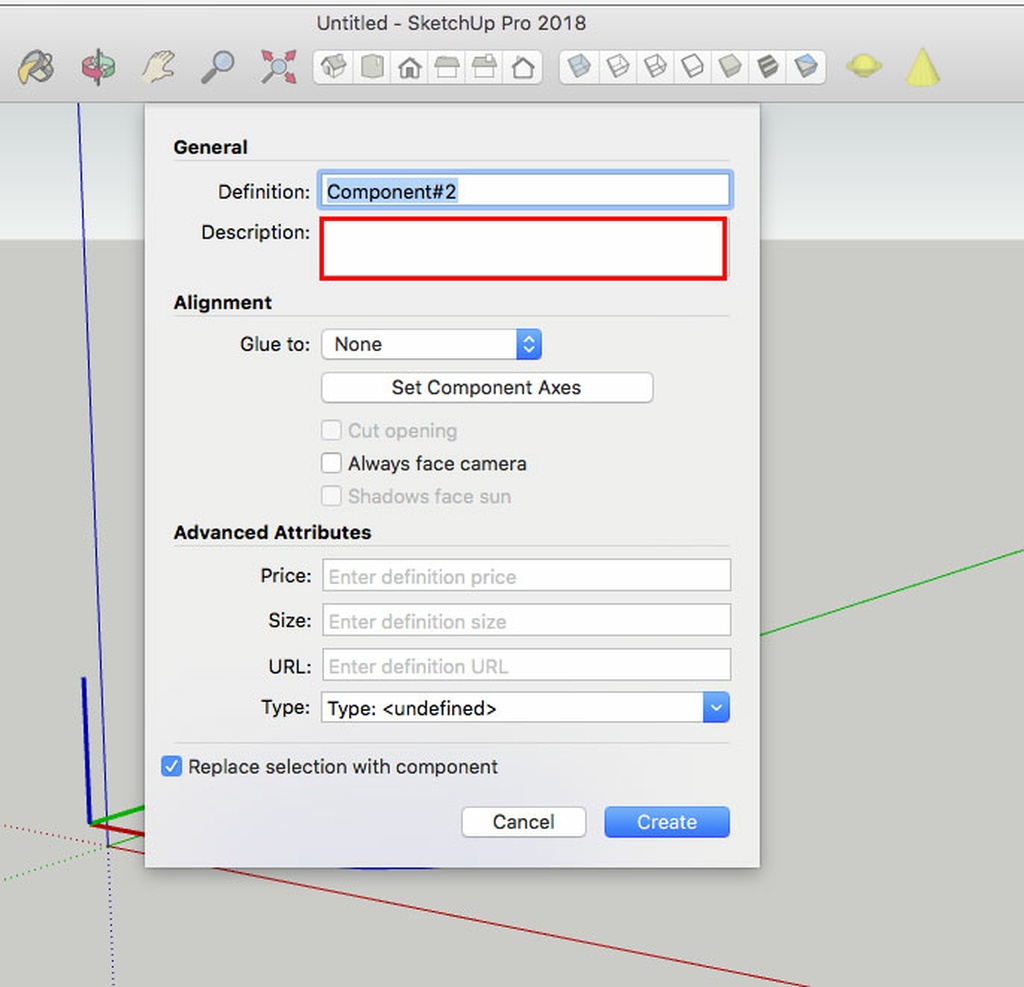Screen dimensions: 1024x987
Task: Click the Cut opening checkbox
Action: click(332, 431)
